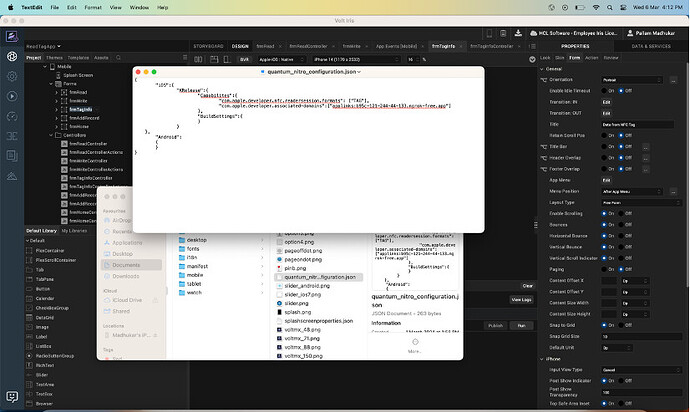
Task: Open the Menu Position dropdown
Action: point(631,191)
